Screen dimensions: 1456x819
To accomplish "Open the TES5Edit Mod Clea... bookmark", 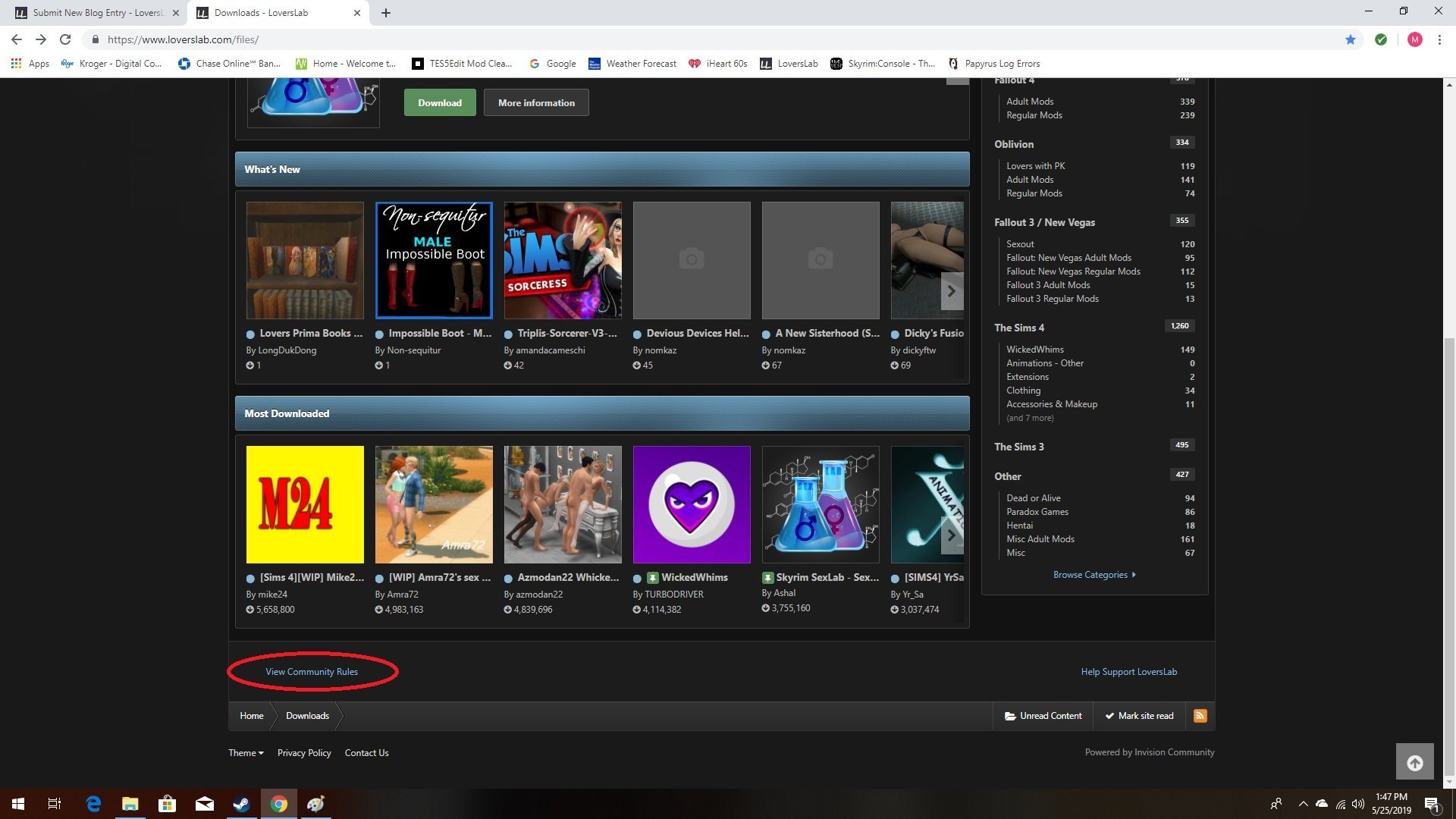I will point(462,64).
